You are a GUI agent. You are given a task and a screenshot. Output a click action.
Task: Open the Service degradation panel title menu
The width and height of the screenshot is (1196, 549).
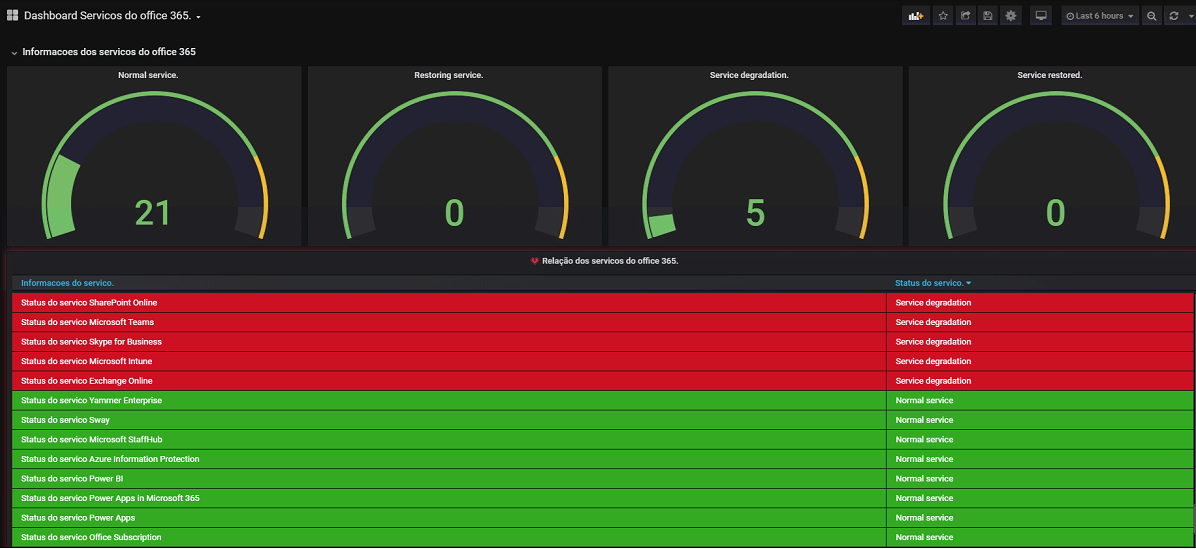point(749,75)
